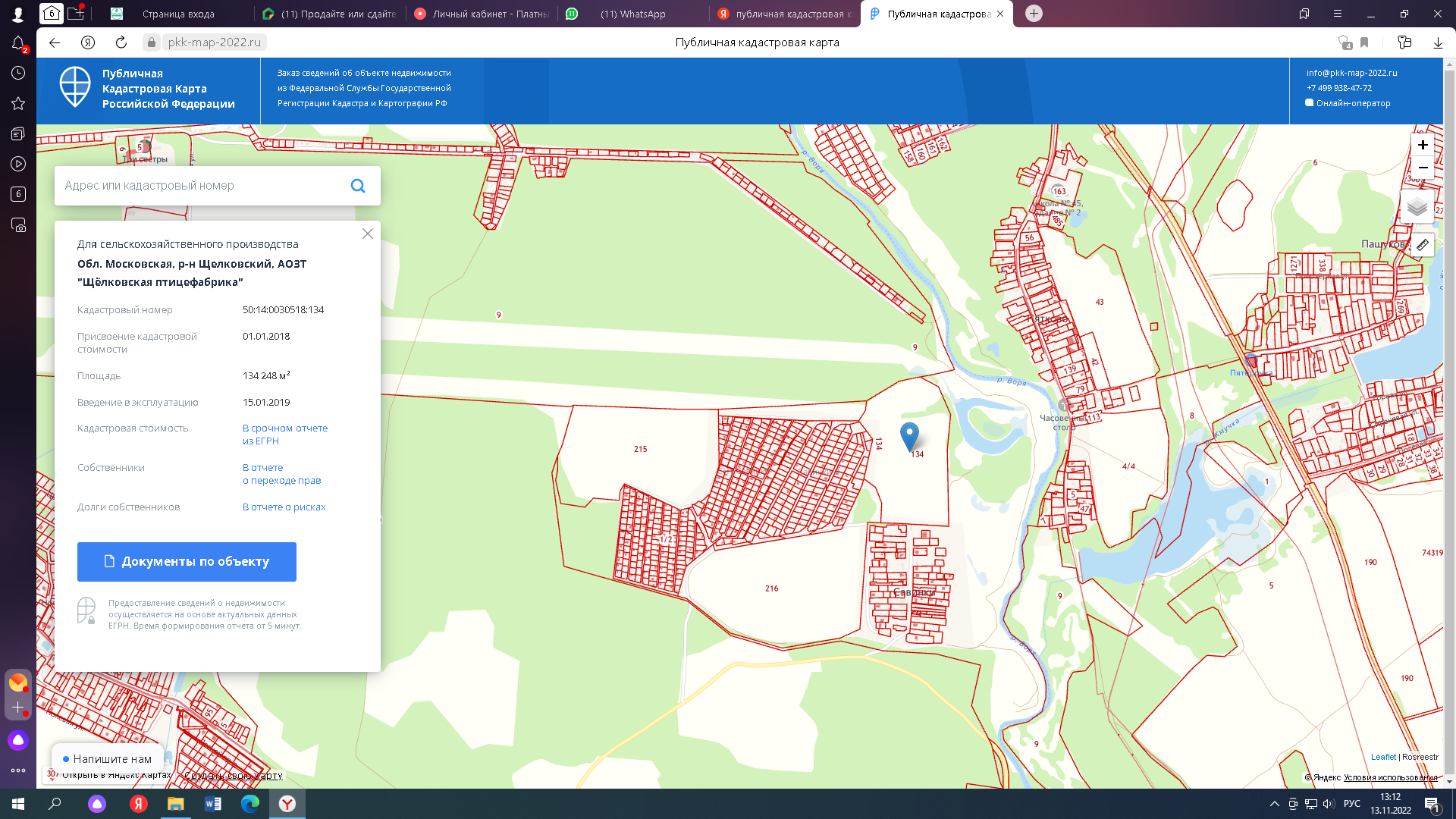
Task: Open Word from the Windows taskbar
Action: (x=213, y=804)
